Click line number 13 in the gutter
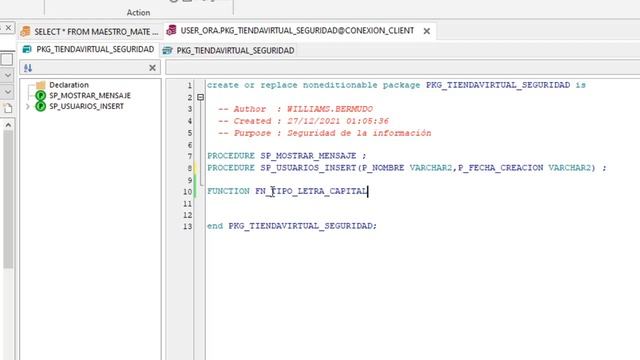This screenshot has width=640, height=360. [187, 226]
